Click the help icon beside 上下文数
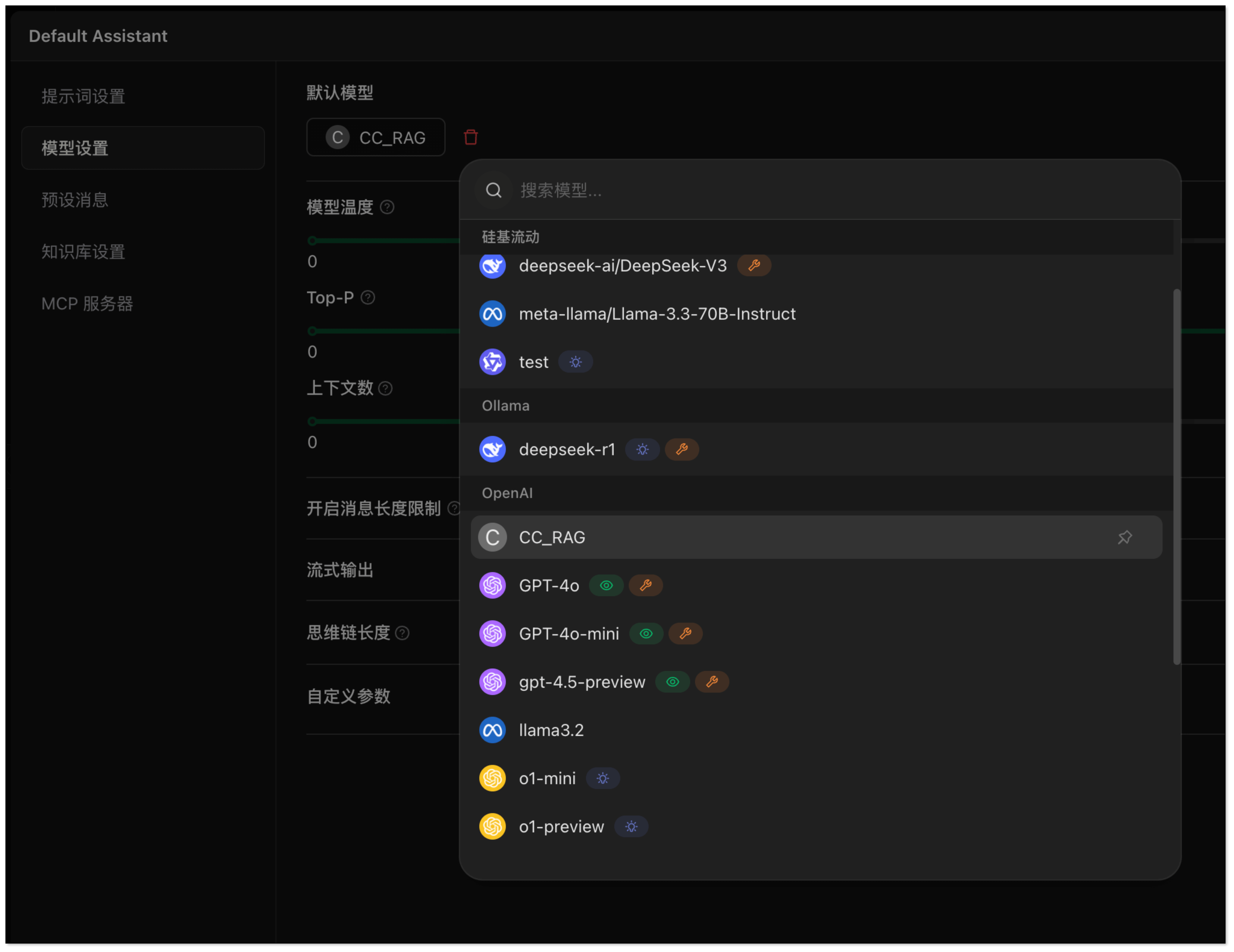 385,389
